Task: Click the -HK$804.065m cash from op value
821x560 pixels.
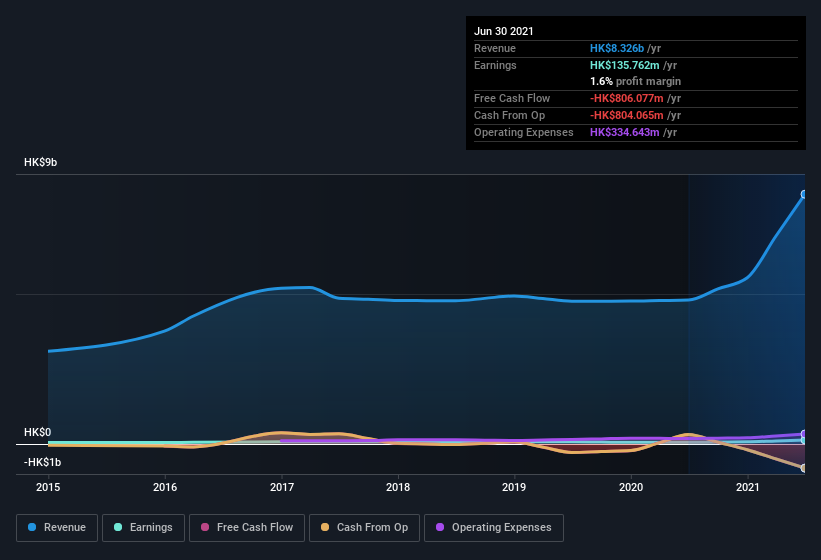Action: (x=627, y=115)
